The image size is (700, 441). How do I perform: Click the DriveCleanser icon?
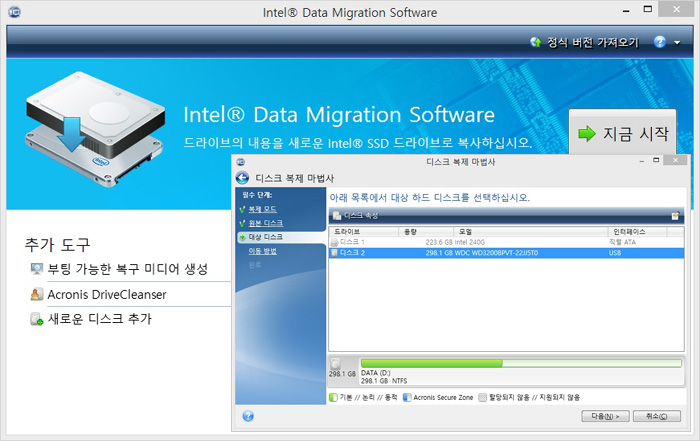point(37,295)
